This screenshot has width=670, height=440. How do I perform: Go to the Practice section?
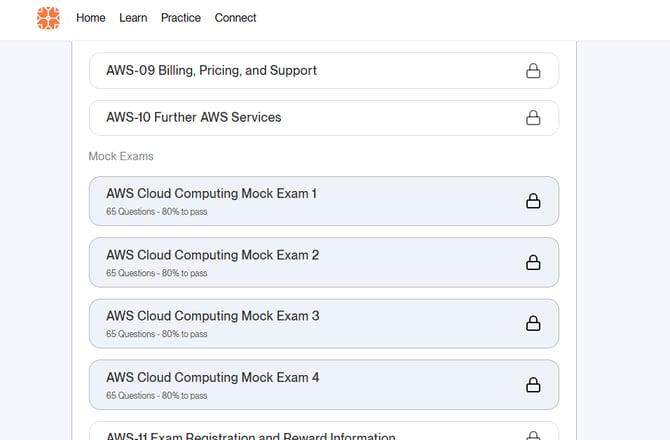point(181,18)
